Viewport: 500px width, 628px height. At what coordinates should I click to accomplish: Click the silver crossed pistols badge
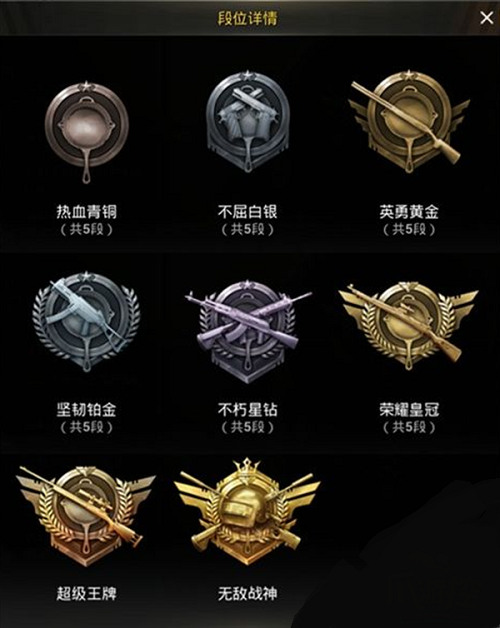pyautogui.click(x=248, y=122)
